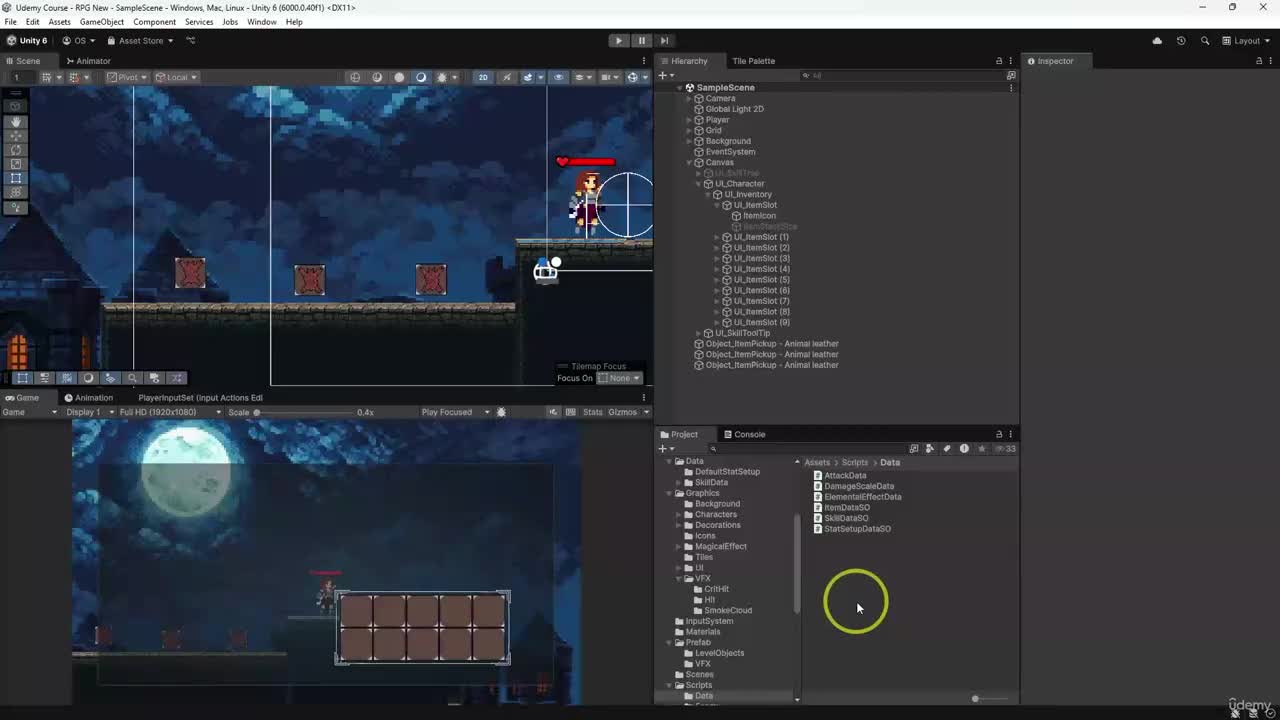
Task: Open the Component menu
Action: [x=154, y=22]
